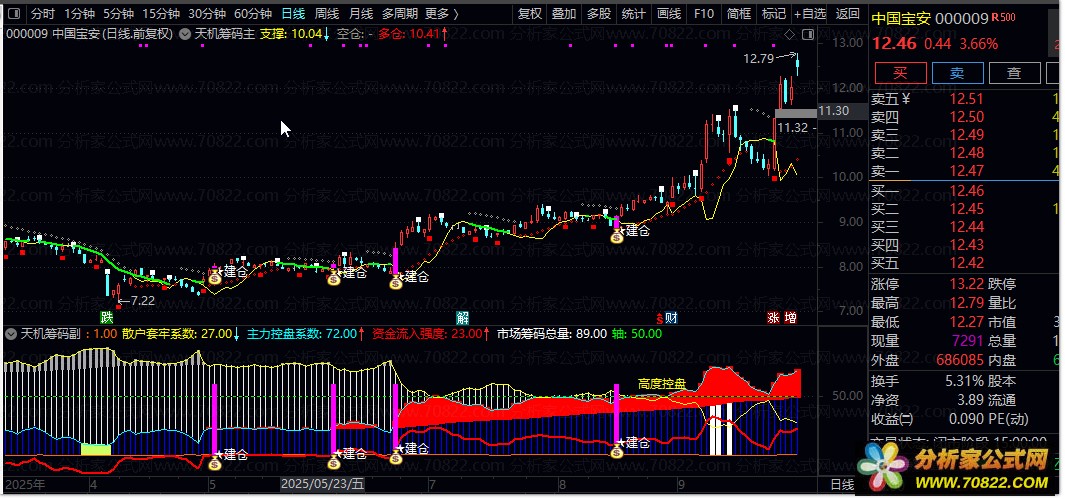Activate the 画线 drawing tool
Viewport: 1065px width, 499px height.
tap(669, 13)
